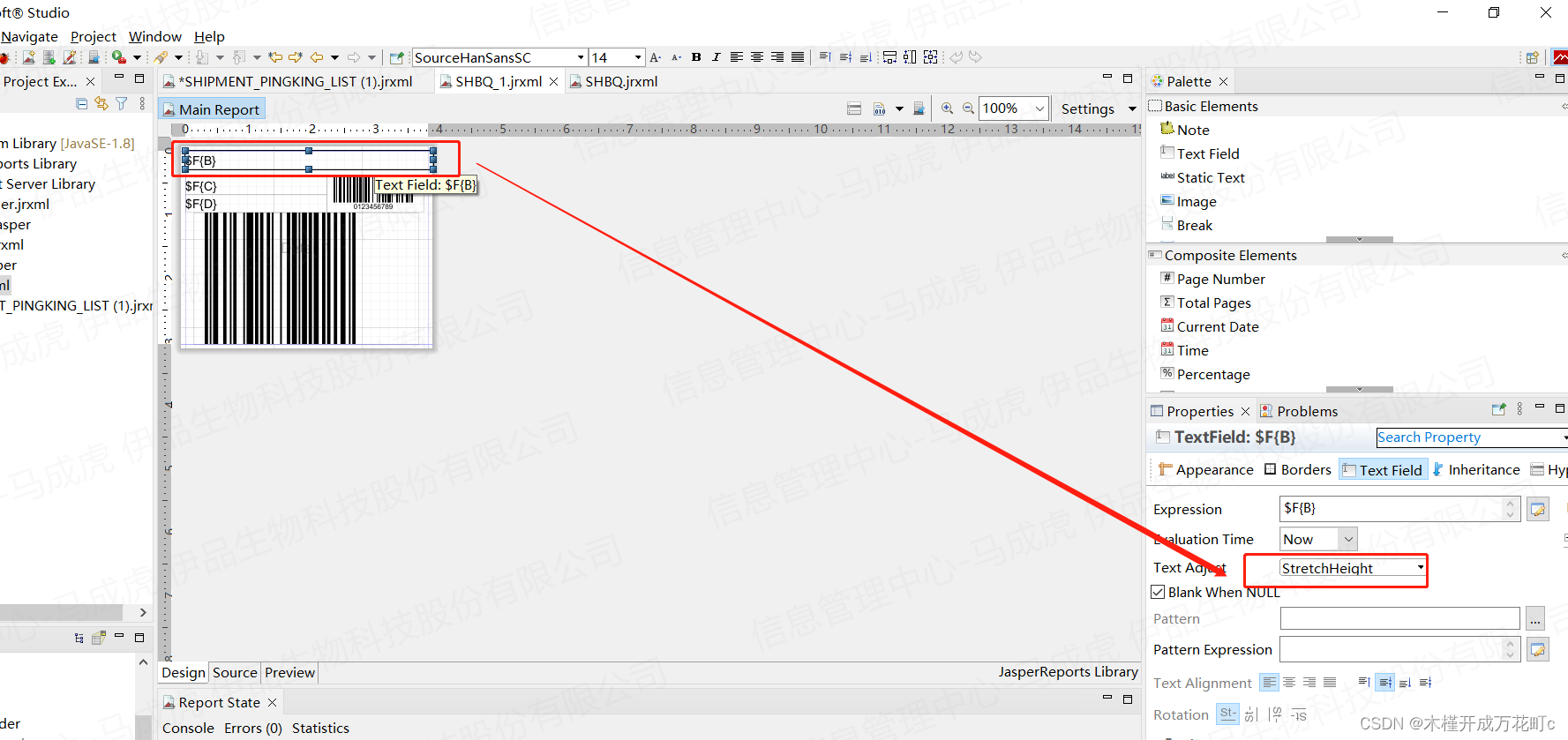The image size is (1568, 740).
Task: Select Static Text palette element
Action: pyautogui.click(x=1203, y=177)
